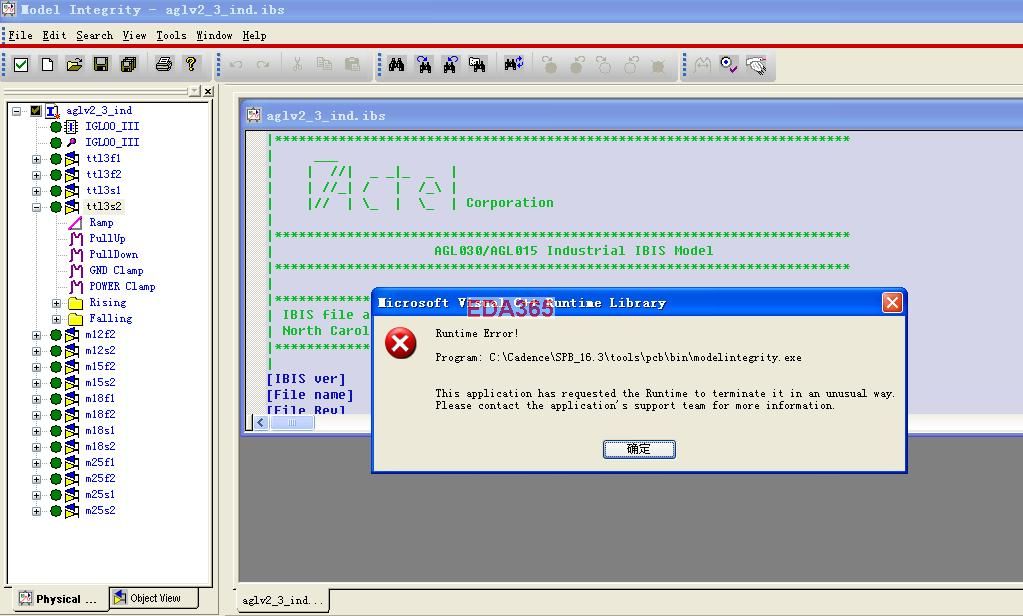1023x616 pixels.
Task: Click the eye with checkmark toolbar icon
Action: [x=729, y=65]
